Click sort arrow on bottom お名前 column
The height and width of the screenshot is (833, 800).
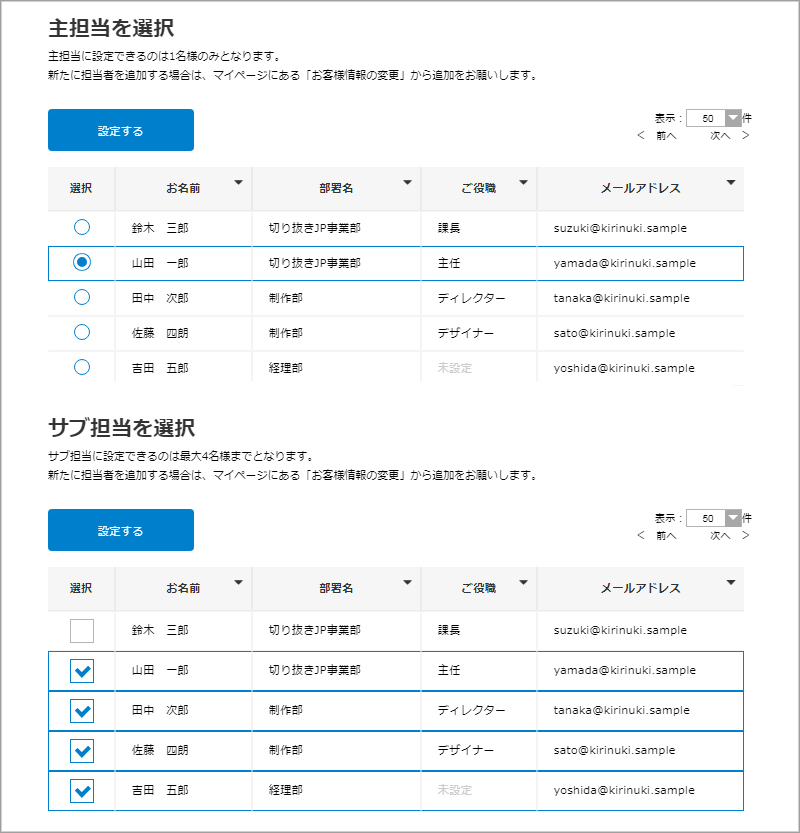coord(238,583)
